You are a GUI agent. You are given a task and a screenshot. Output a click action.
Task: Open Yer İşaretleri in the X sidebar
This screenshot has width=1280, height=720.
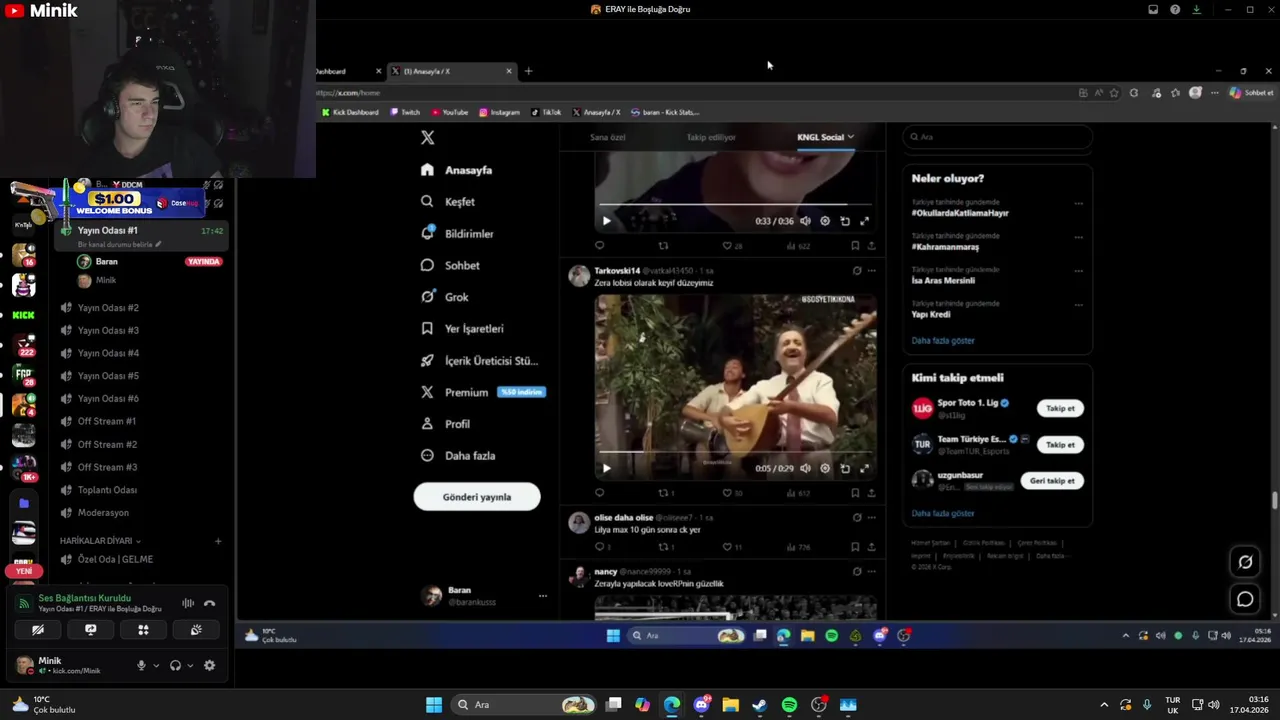pyautogui.click(x=462, y=329)
